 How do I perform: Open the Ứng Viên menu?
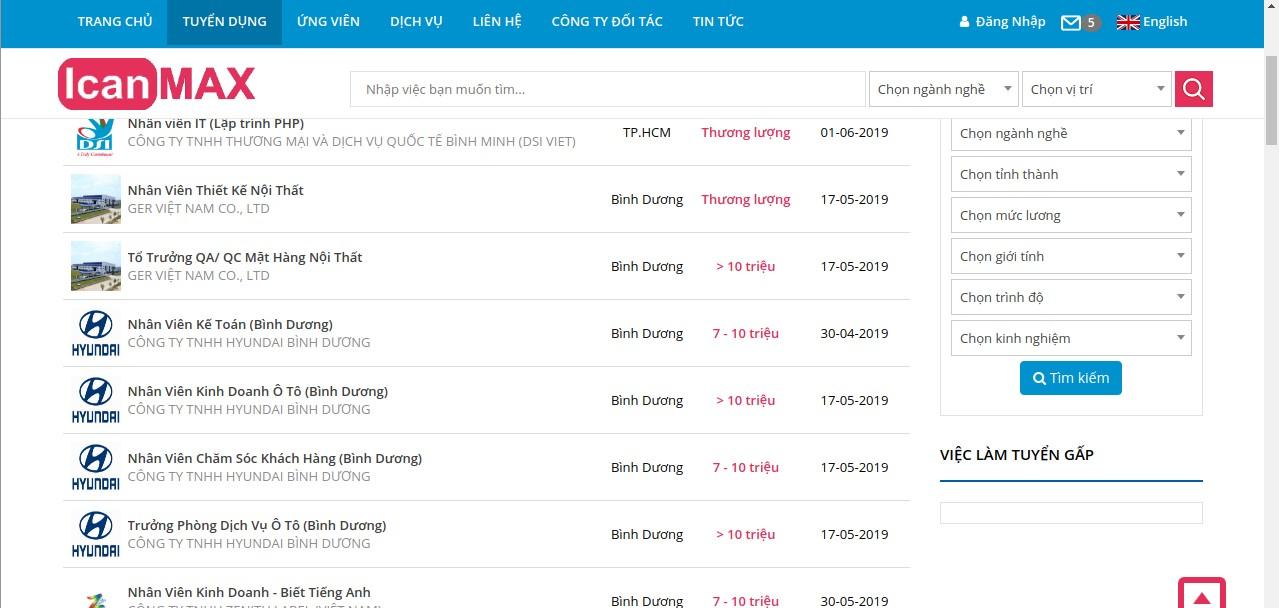click(x=328, y=22)
